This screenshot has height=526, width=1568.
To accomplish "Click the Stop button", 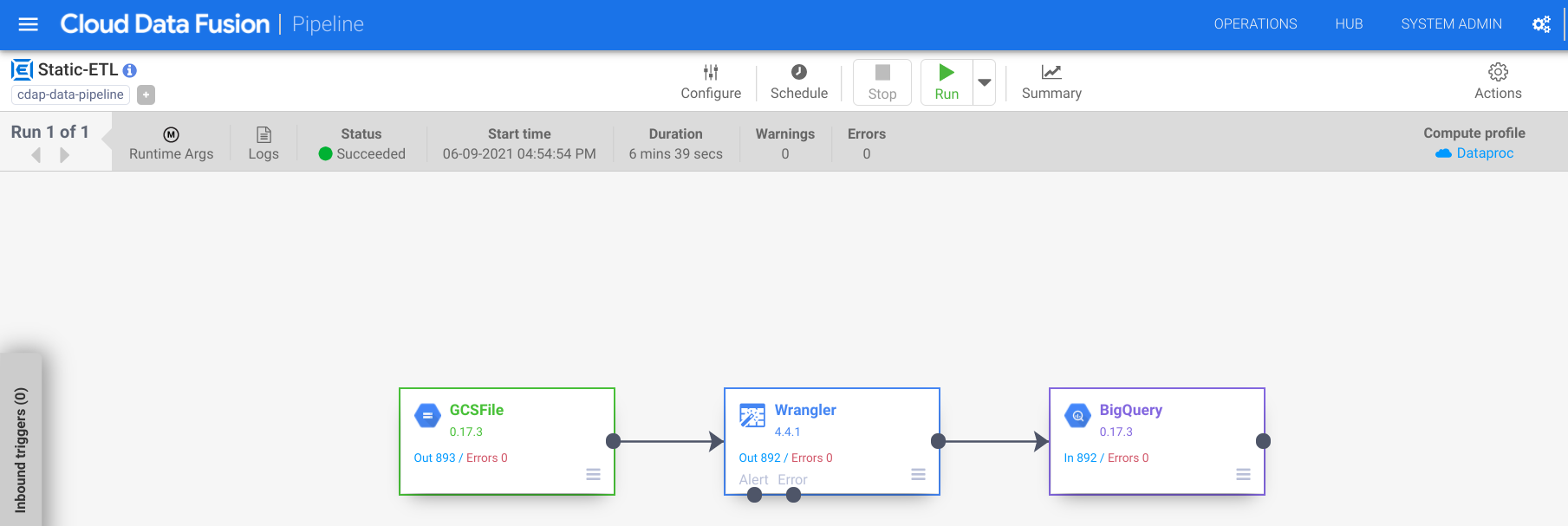I will [882, 82].
